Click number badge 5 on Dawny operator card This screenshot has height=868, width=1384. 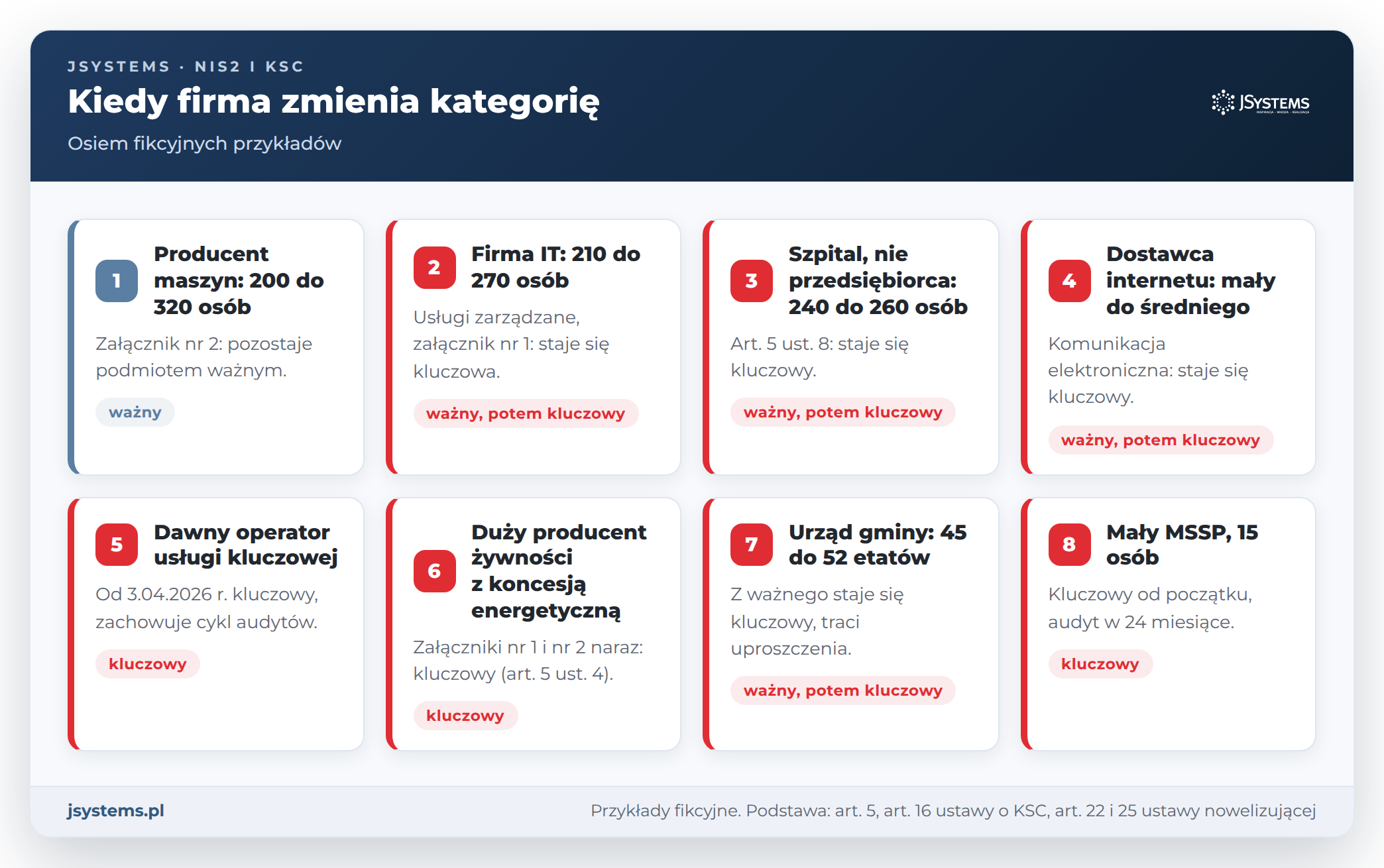pos(117,545)
